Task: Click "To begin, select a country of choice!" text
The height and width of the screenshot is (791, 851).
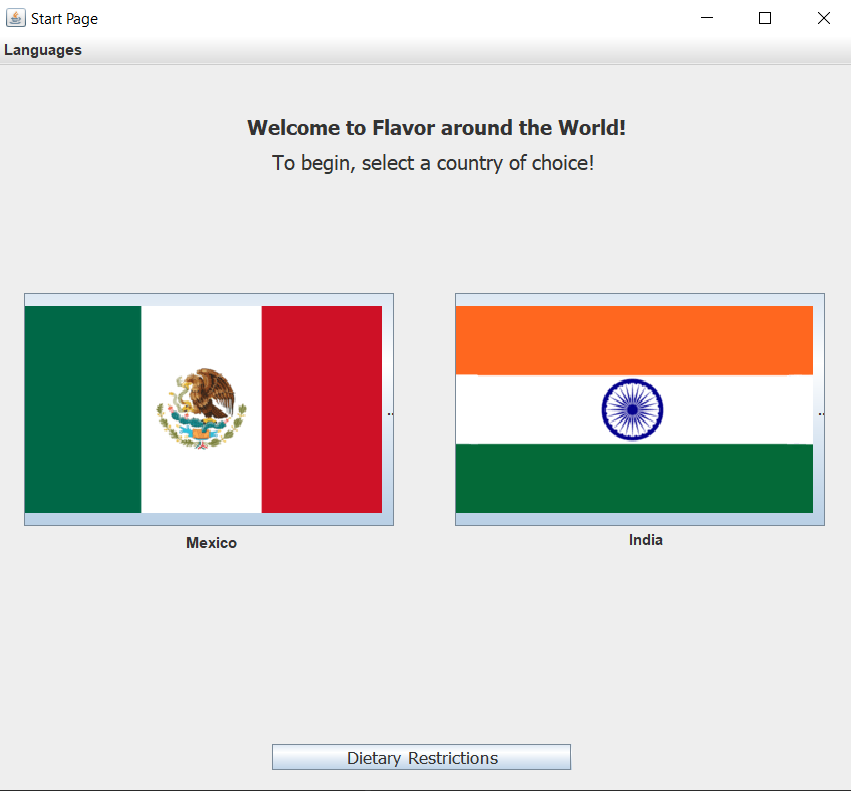Action: (433, 163)
